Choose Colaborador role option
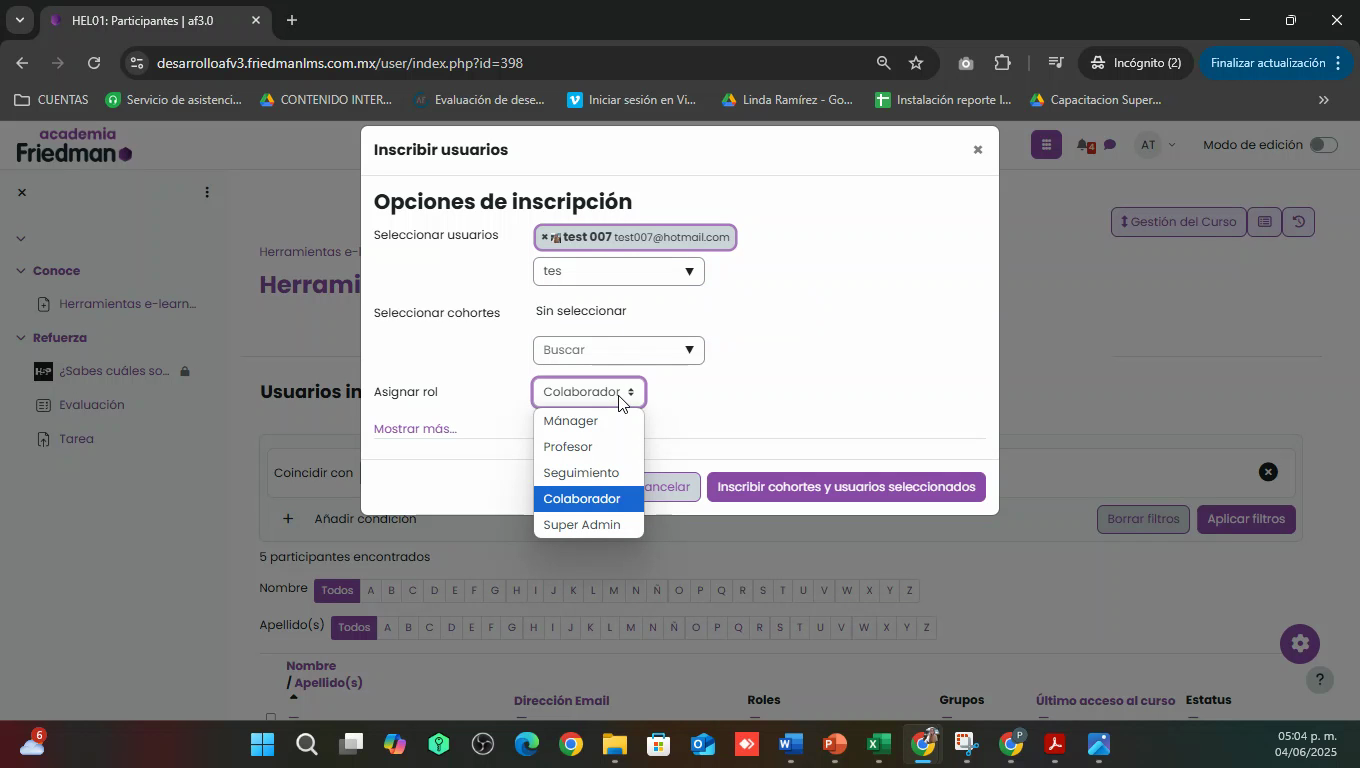 pyautogui.click(x=588, y=499)
